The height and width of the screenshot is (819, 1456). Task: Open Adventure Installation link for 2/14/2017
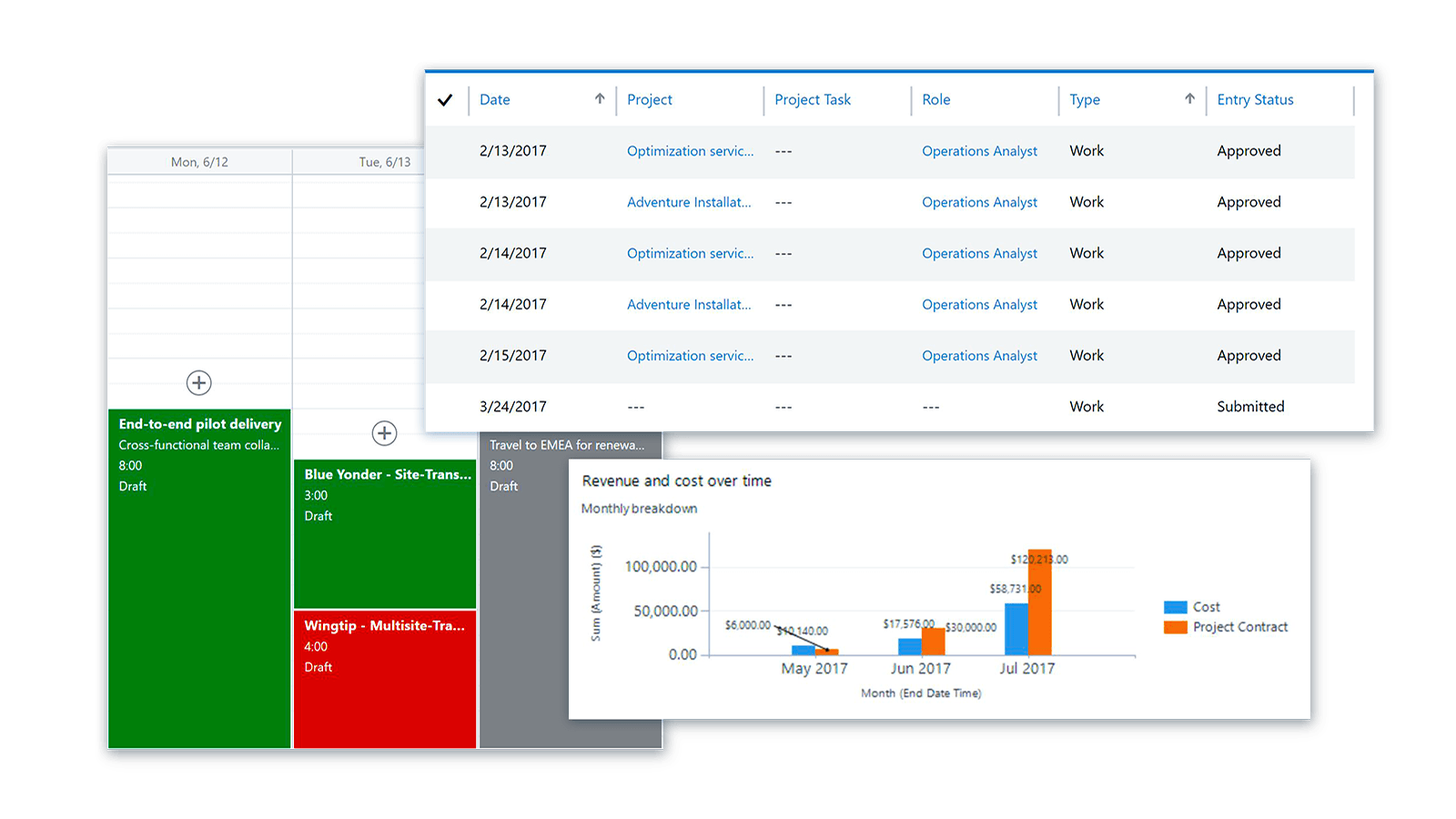click(689, 305)
